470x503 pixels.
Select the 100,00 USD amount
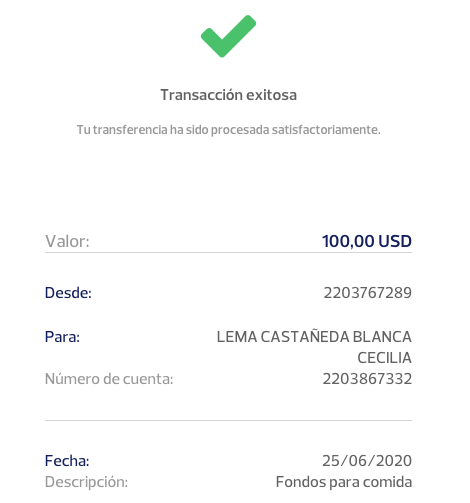coord(367,241)
